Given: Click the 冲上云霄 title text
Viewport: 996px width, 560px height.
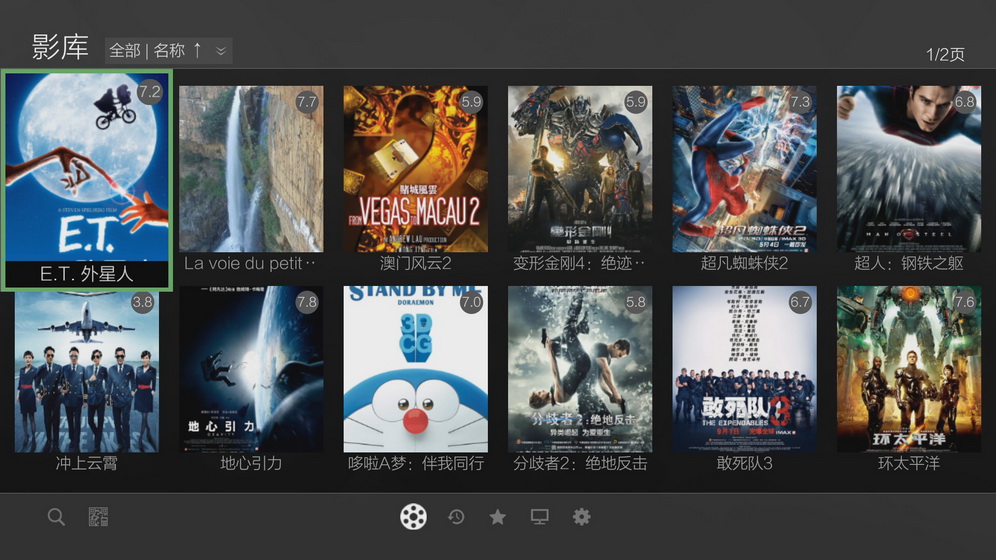Looking at the screenshot, I should coord(87,463).
